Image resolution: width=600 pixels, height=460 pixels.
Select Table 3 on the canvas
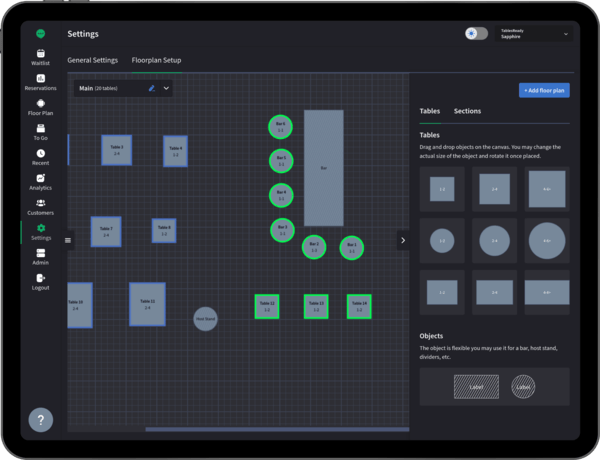coord(117,150)
